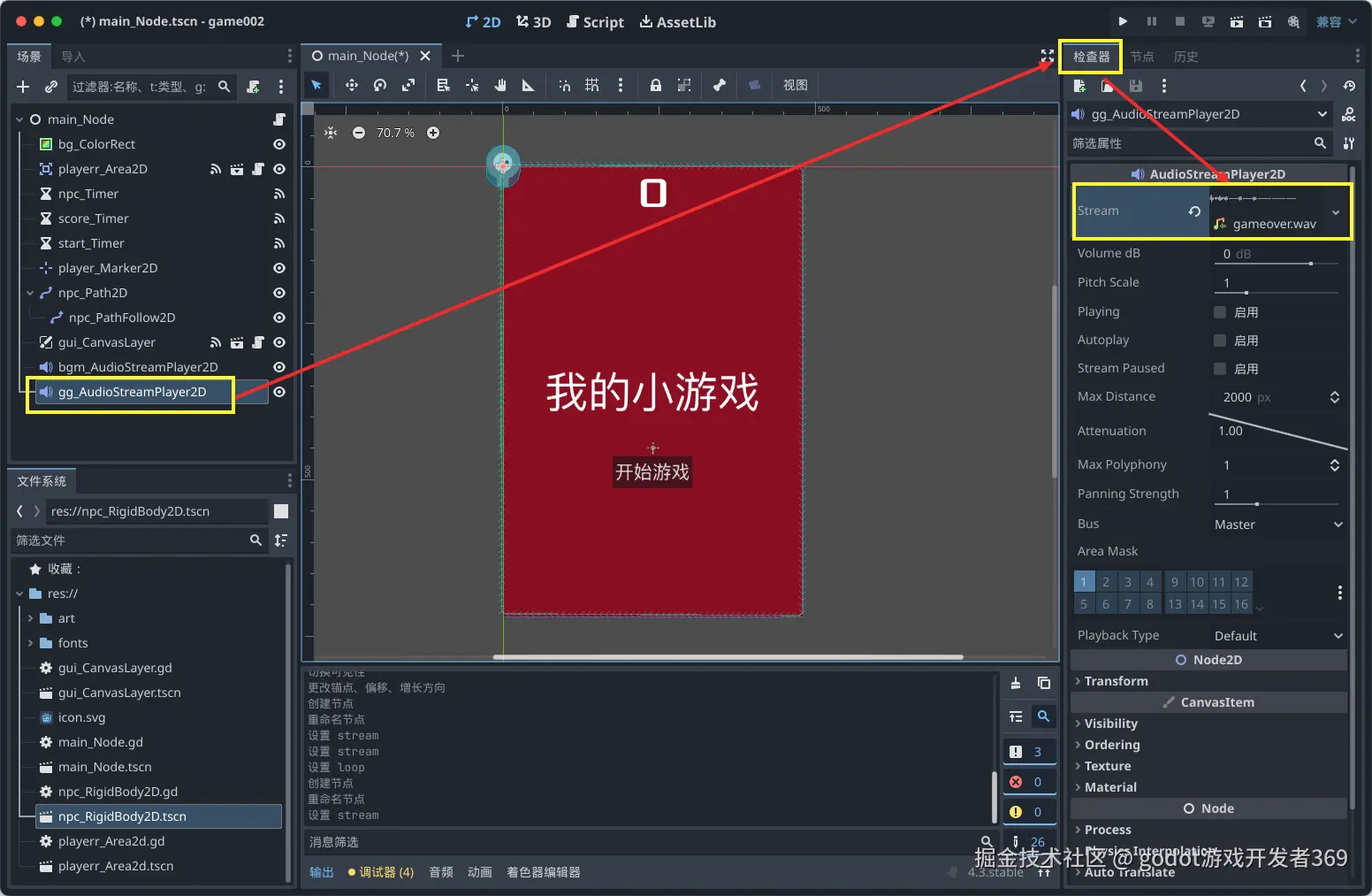Enable the Stream Paused checkbox
Screen dimensions: 1372x896
(x=1220, y=369)
